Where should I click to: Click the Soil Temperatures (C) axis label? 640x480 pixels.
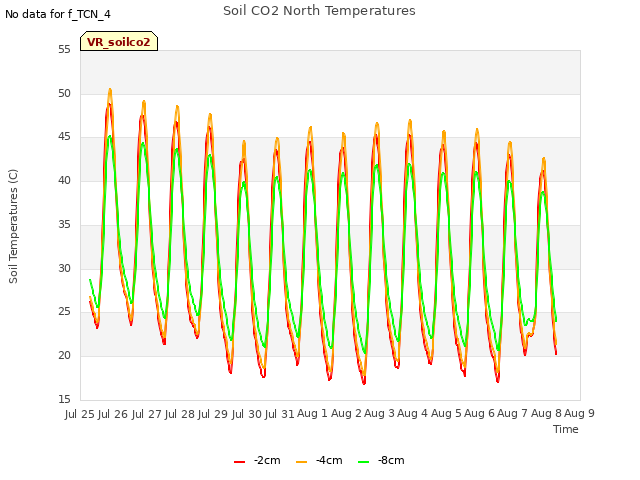pyautogui.click(x=13, y=226)
